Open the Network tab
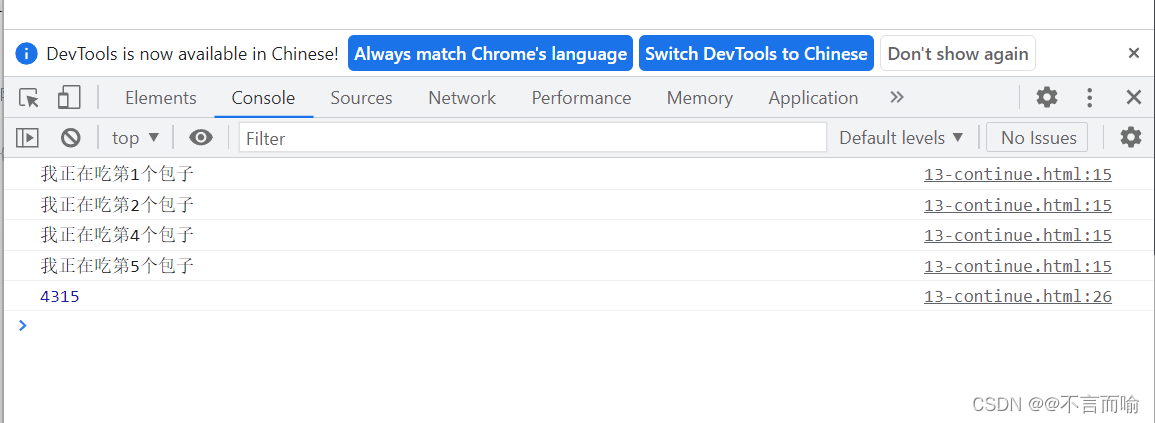The height and width of the screenshot is (423, 1155). [462, 98]
